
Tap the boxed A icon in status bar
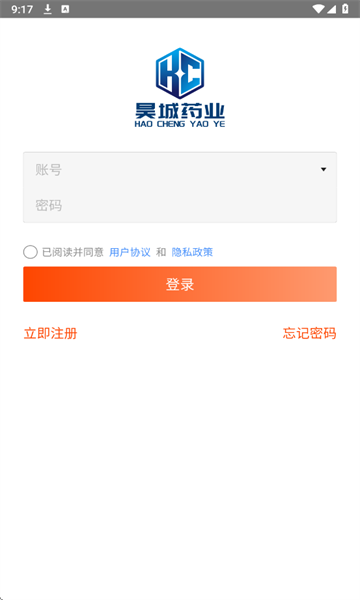tap(65, 9)
